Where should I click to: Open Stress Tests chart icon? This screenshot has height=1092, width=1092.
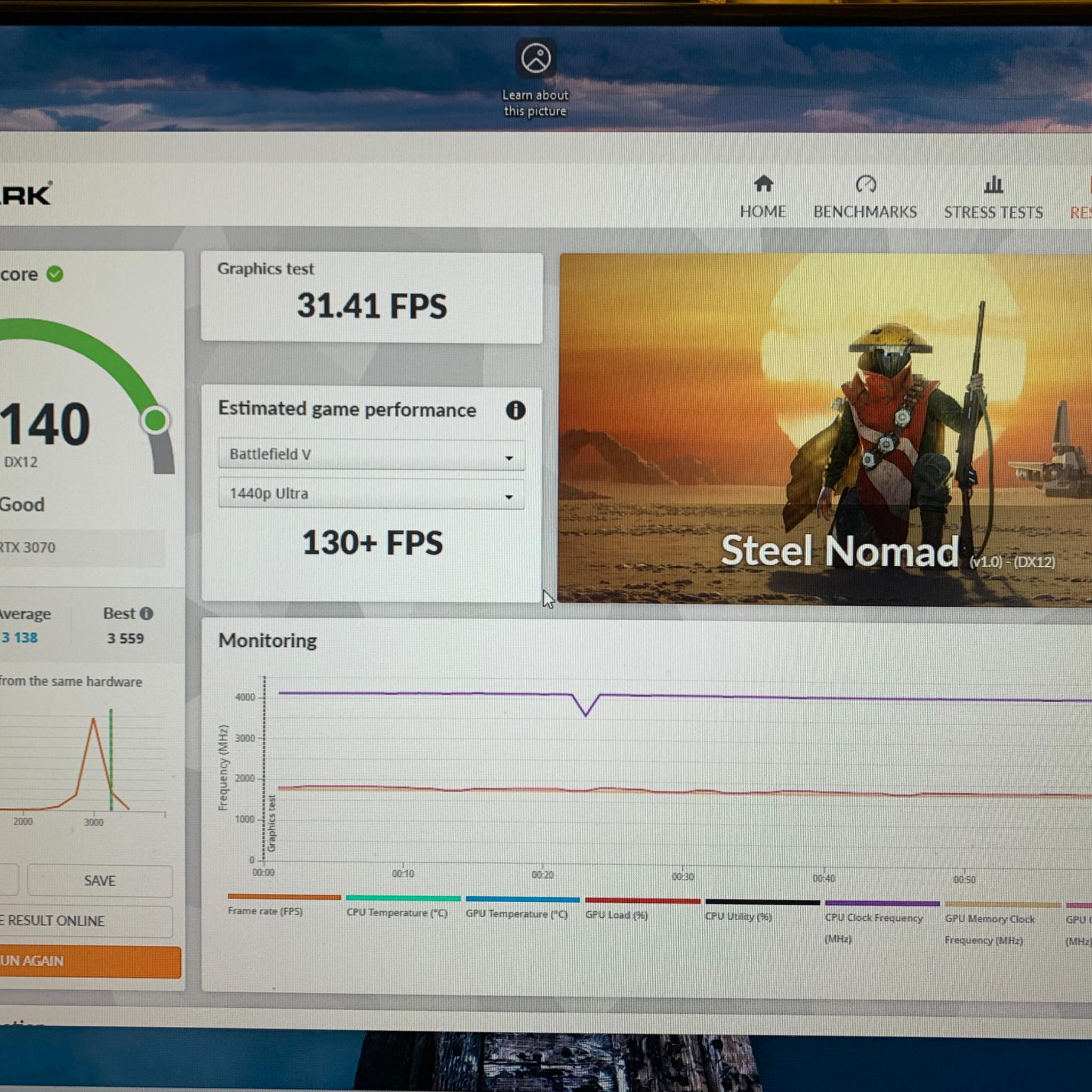click(993, 184)
